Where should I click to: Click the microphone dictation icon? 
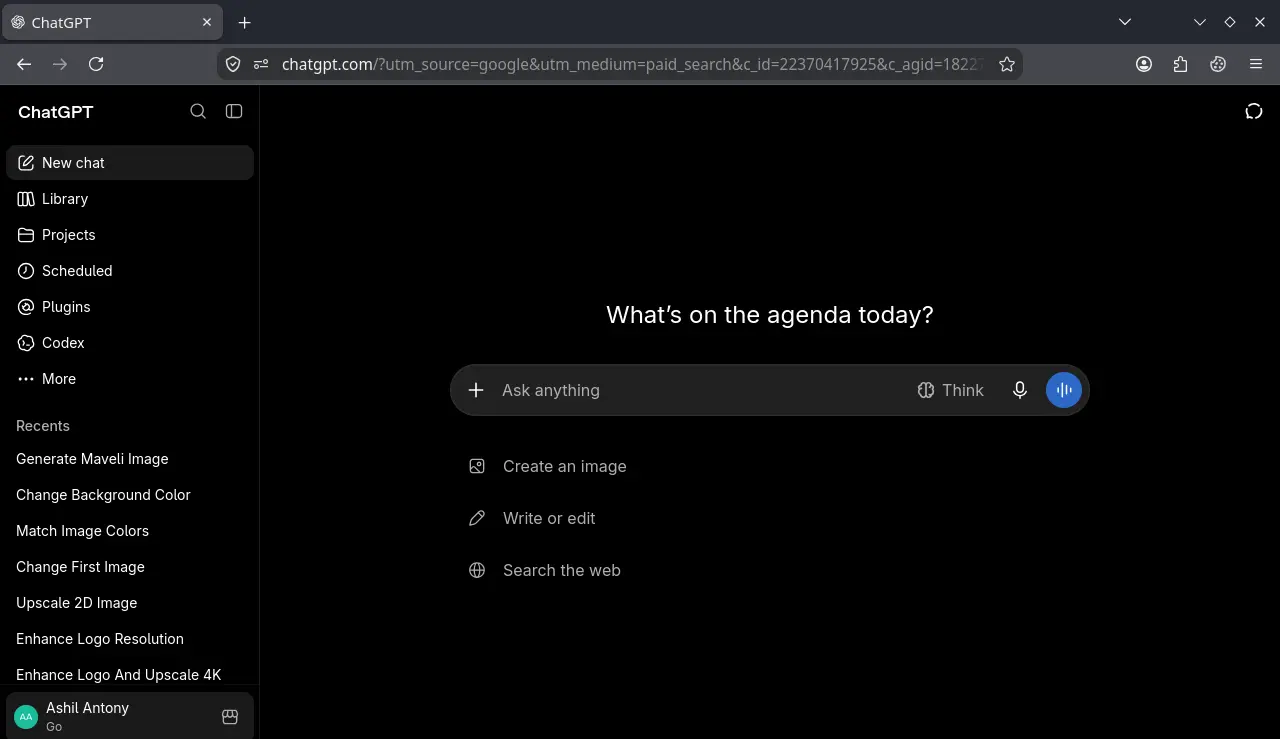coord(1020,390)
